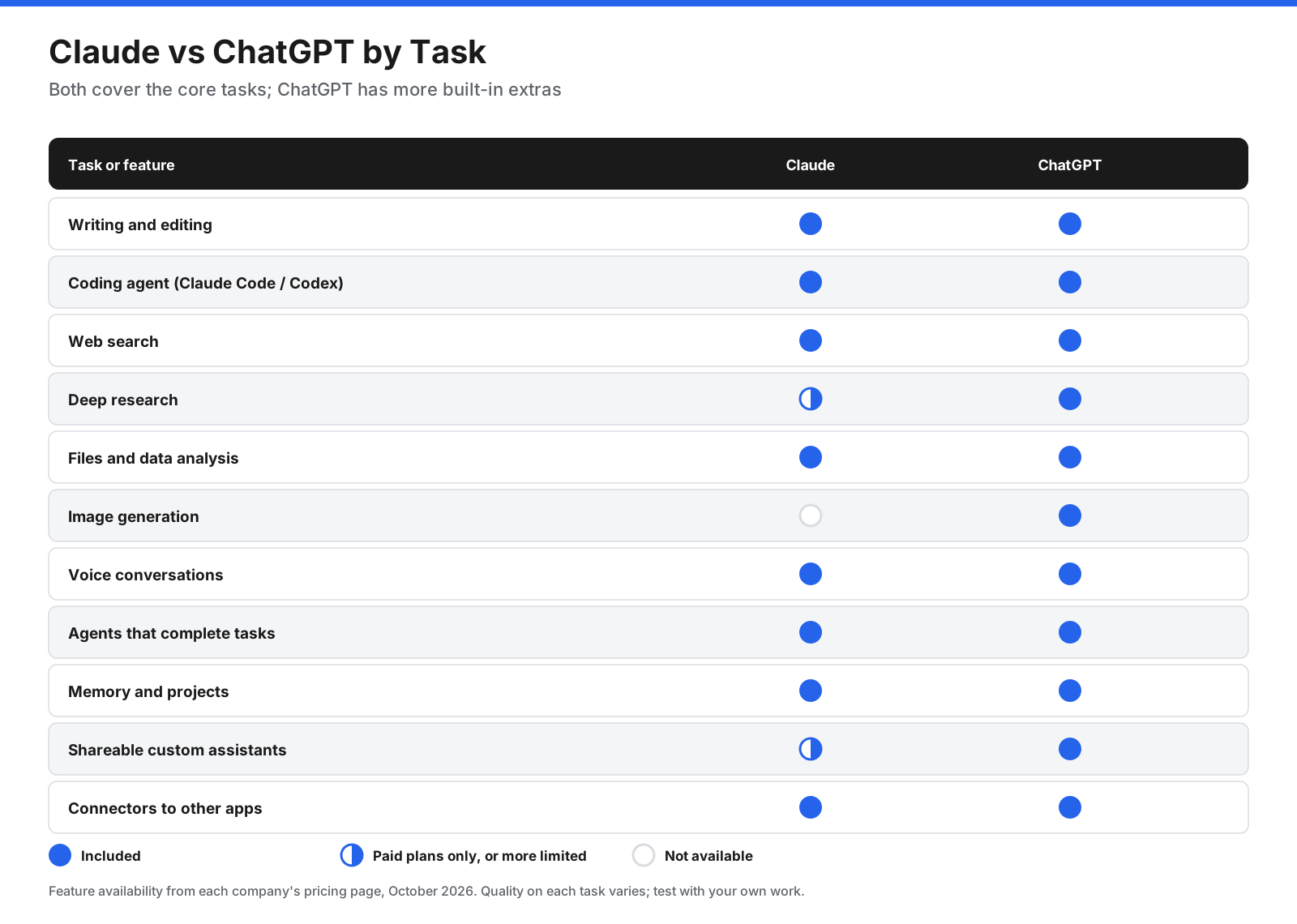Click ChatGPT's Shareable custom assistants dot
1297x924 pixels.
click(1070, 749)
